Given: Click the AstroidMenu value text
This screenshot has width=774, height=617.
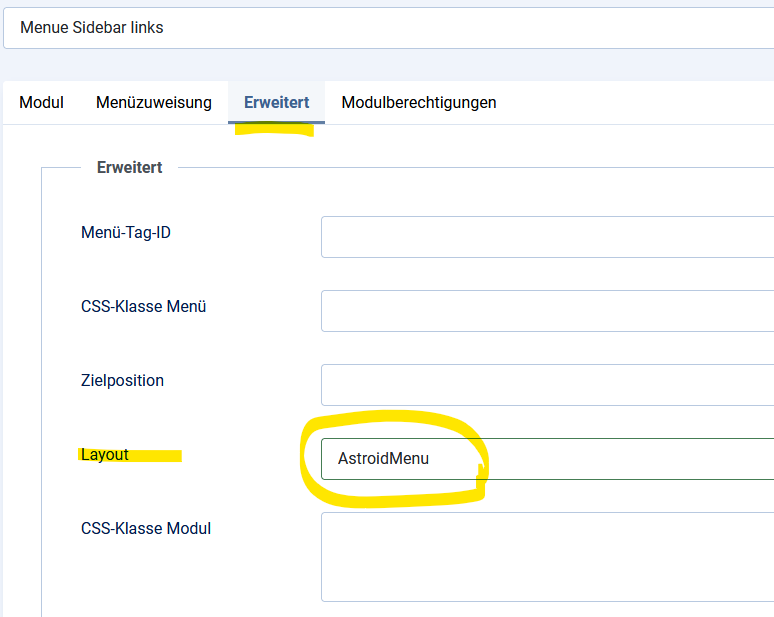Looking at the screenshot, I should coord(383,459).
